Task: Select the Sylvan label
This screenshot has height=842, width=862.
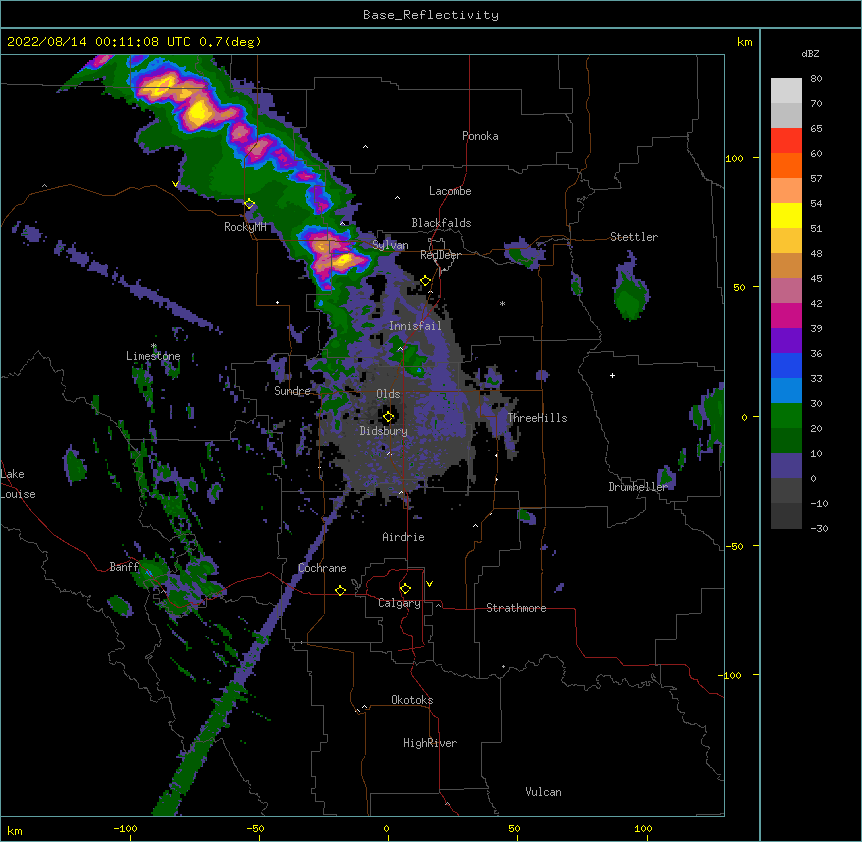Action: [x=390, y=245]
